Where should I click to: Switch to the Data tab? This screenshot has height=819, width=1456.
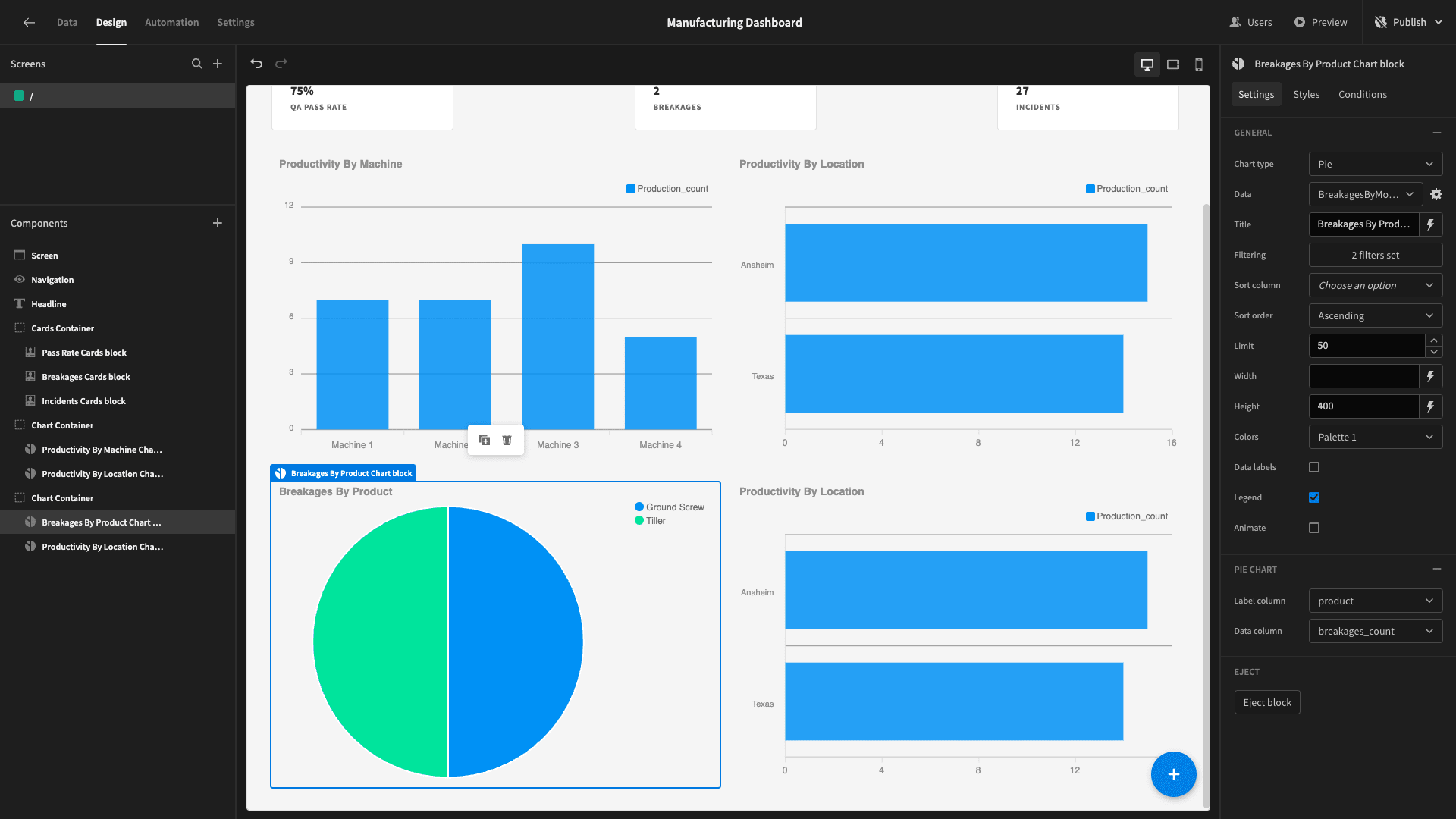[67, 23]
